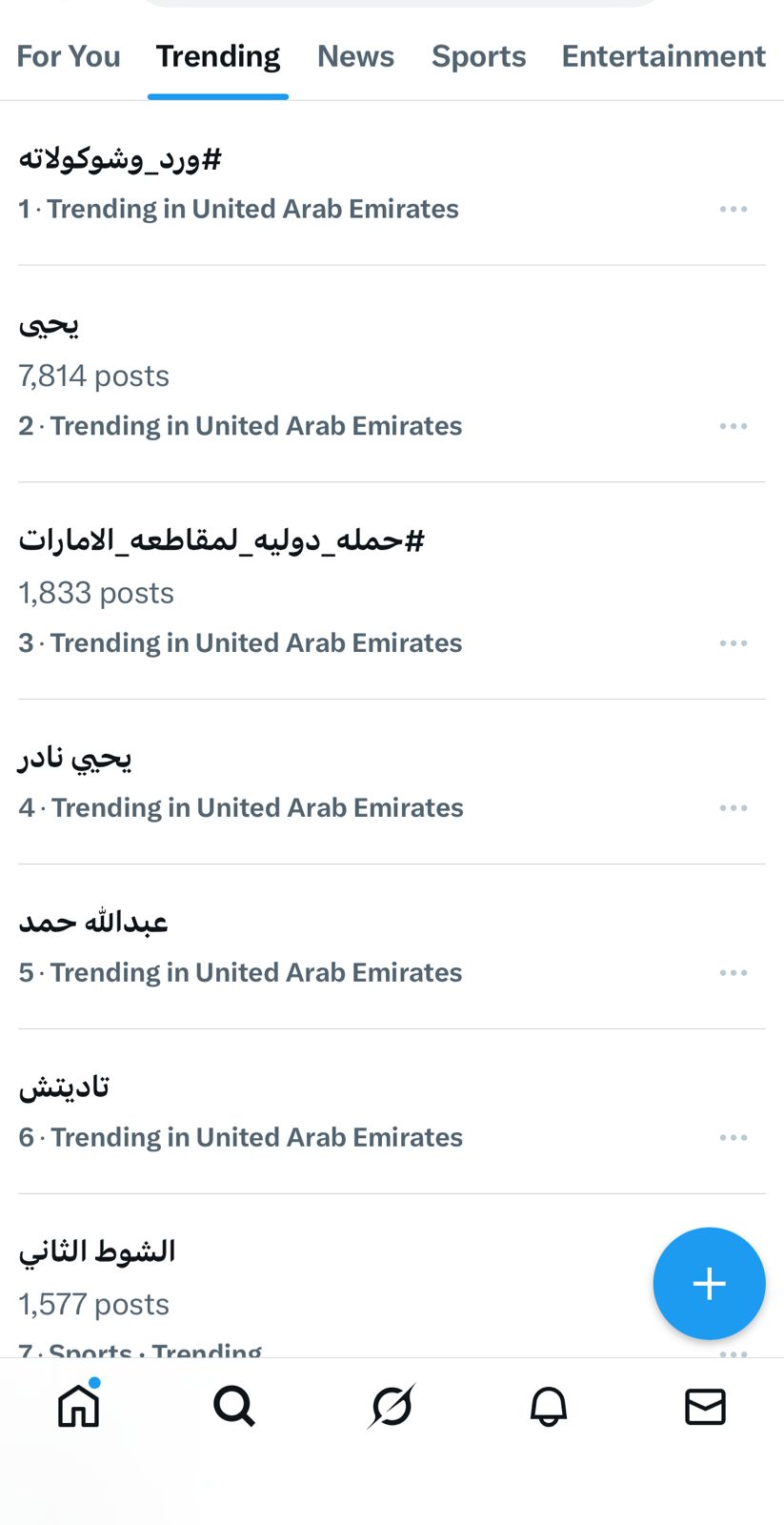
Task: Open more options for trend number 2
Action: point(734,426)
